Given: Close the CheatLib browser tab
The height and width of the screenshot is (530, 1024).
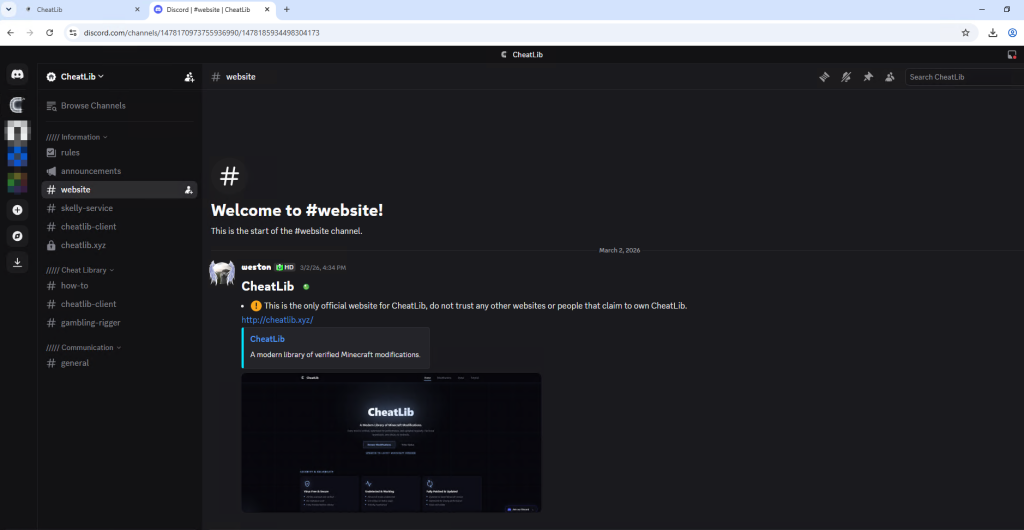Looking at the screenshot, I should pos(136,10).
